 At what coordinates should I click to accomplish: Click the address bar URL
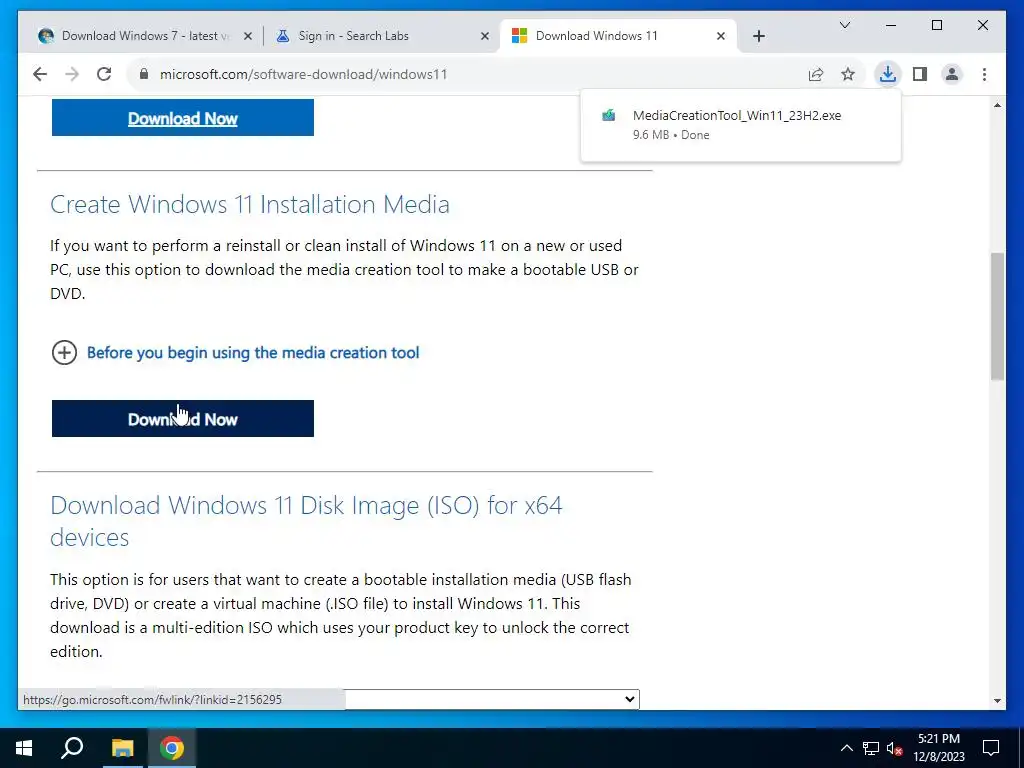click(304, 74)
